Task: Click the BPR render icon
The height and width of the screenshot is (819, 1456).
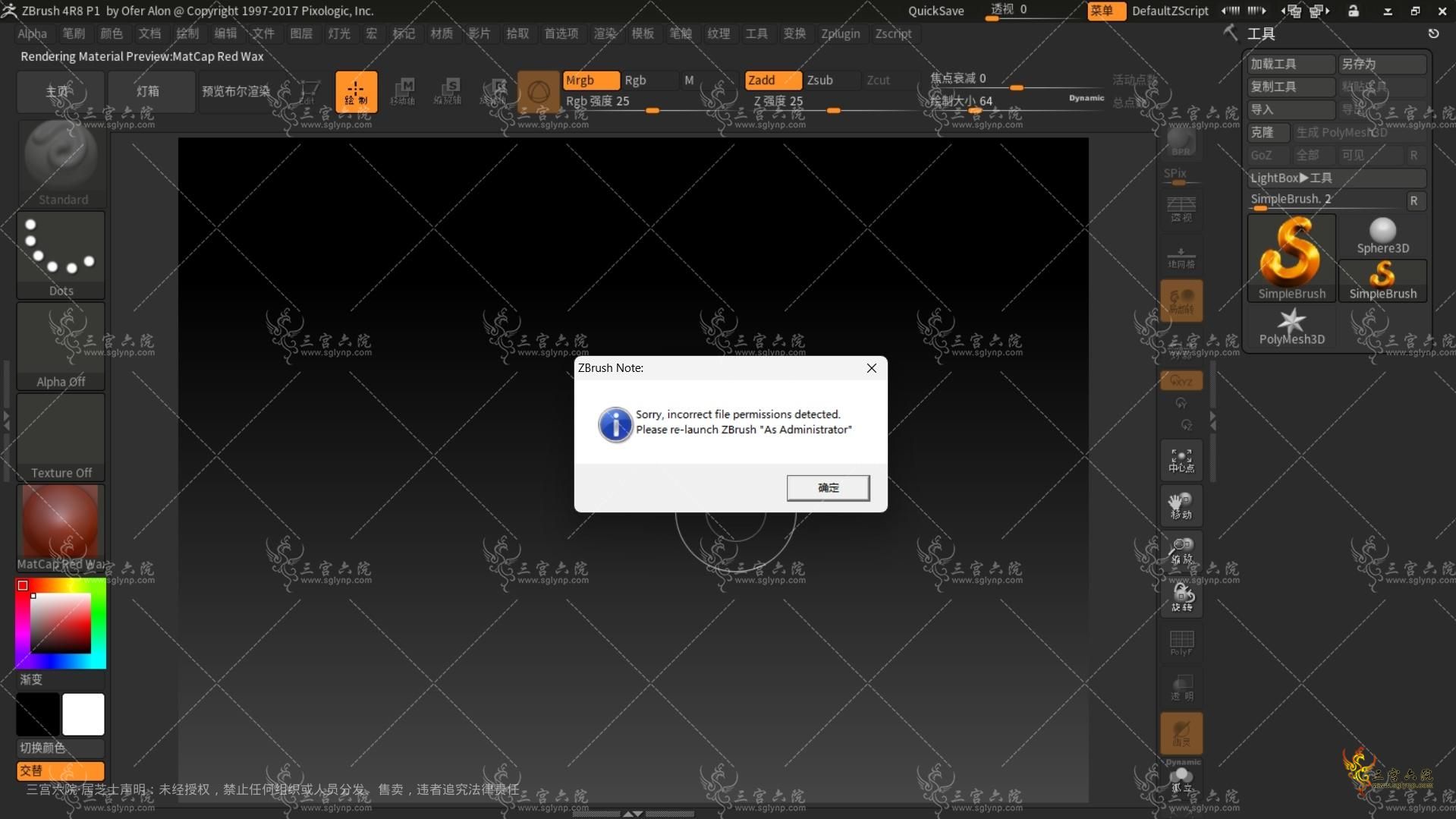Action: point(1181,142)
